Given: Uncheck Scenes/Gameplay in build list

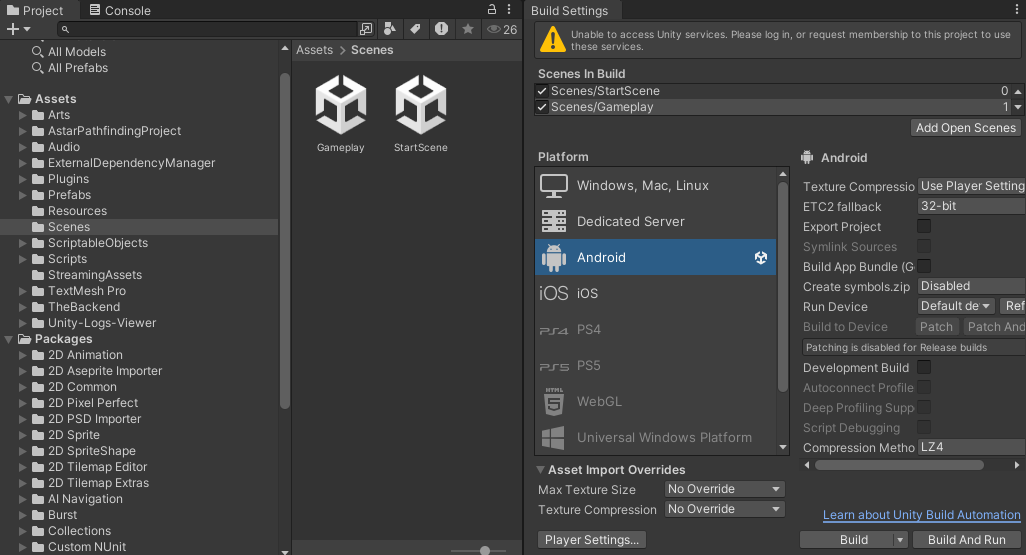Looking at the screenshot, I should click(542, 107).
